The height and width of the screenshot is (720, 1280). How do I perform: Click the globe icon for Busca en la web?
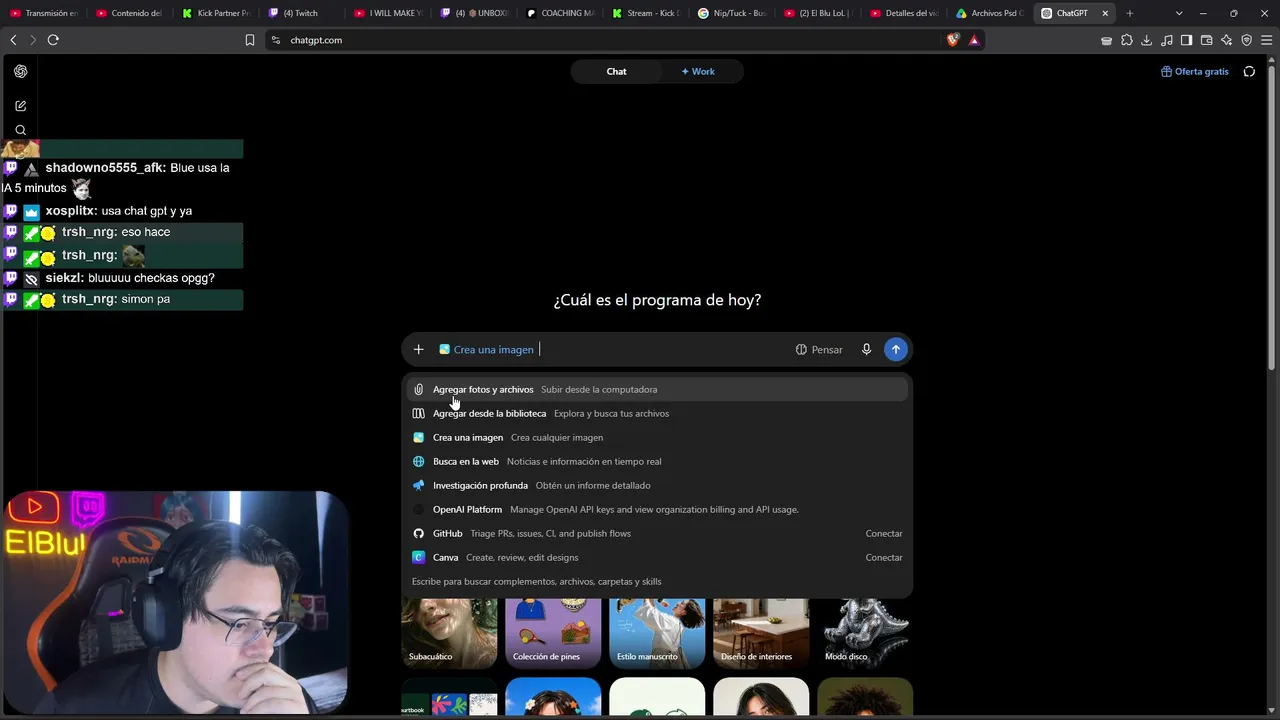pyautogui.click(x=419, y=462)
